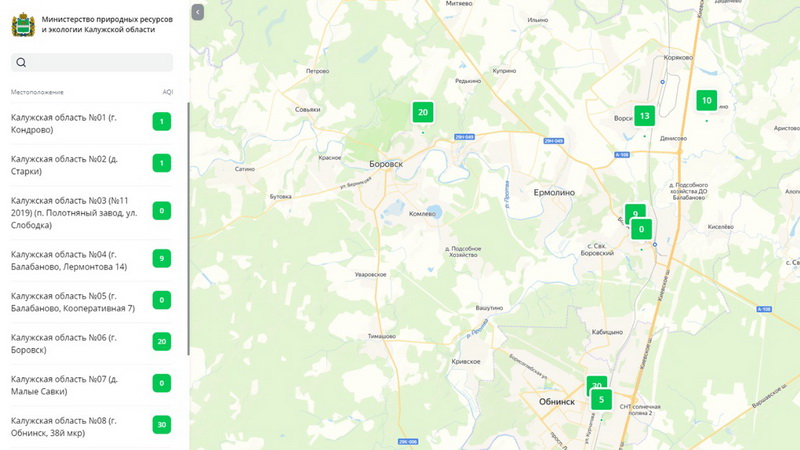Screen dimensions: 800x450
Task: Click the sidebar list scrollbar
Action: pyautogui.click(x=188, y=229)
